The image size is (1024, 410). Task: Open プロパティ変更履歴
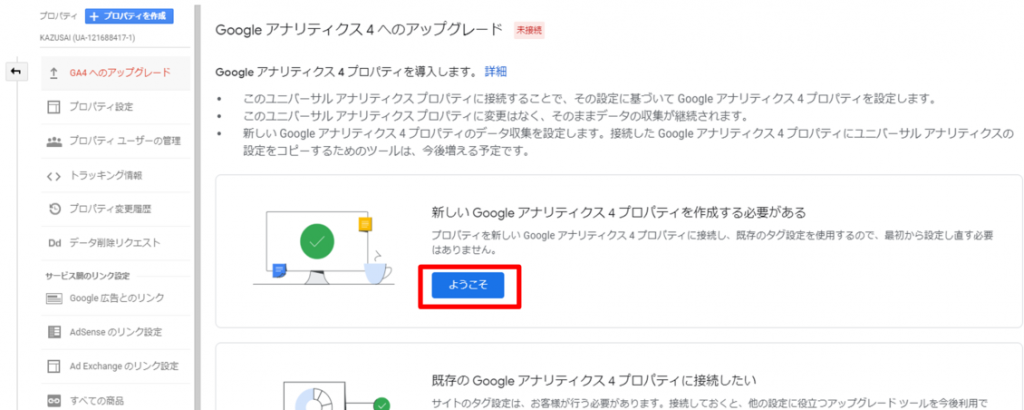click(115, 209)
